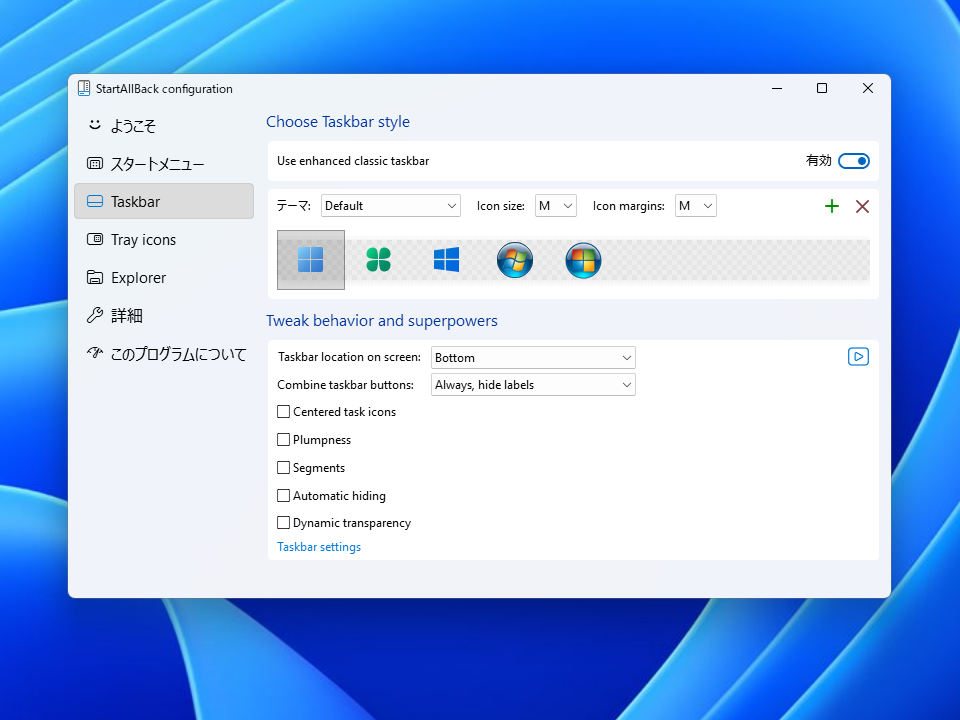The width and height of the screenshot is (960, 720).
Task: Open the Taskbar location on screen dropdown
Action: [533, 358]
